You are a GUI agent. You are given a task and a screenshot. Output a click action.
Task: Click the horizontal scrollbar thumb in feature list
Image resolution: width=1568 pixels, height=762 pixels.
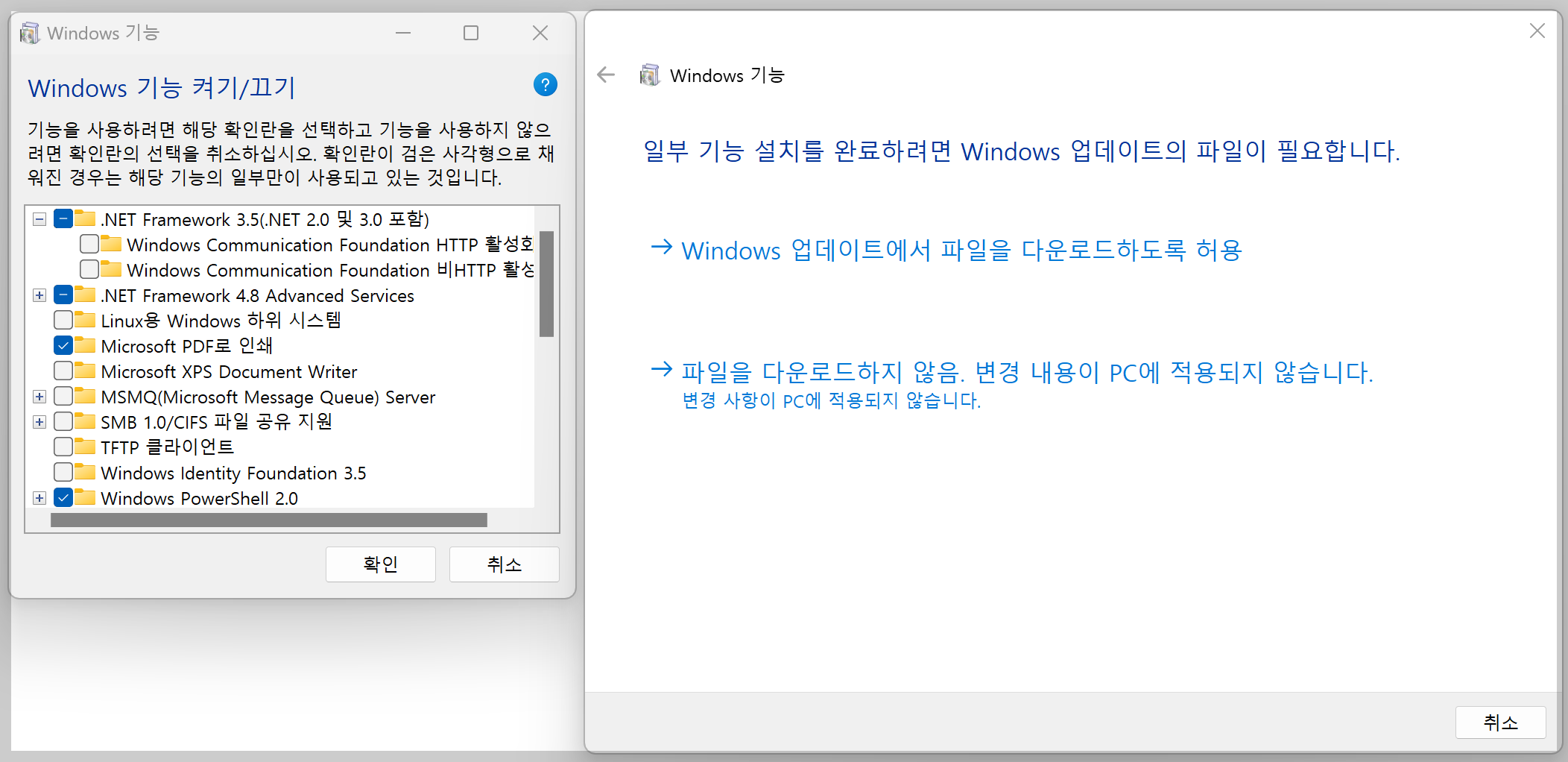point(269,520)
